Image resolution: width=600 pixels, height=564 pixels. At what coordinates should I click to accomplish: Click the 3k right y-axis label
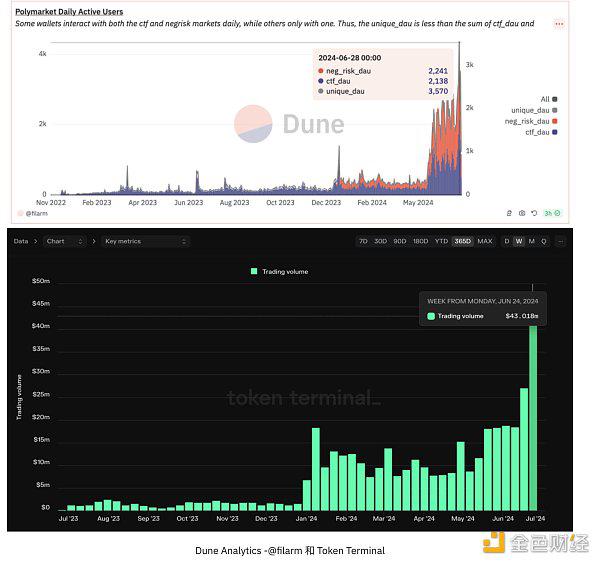coord(470,65)
